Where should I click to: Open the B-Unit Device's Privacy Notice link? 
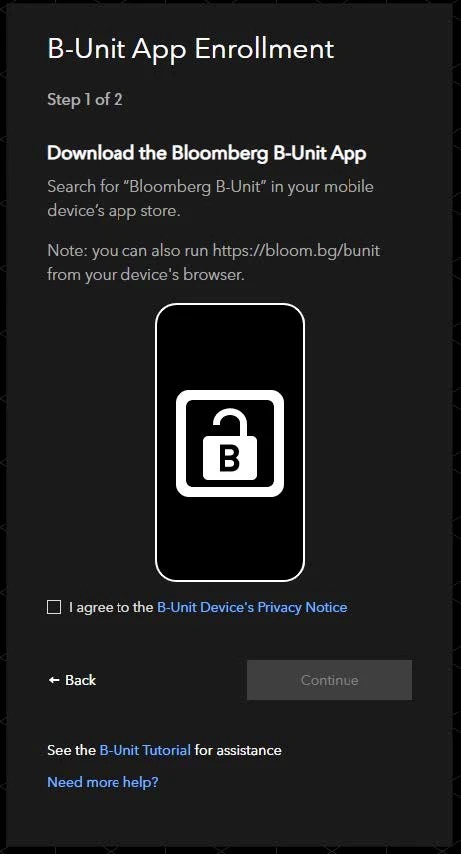252,607
